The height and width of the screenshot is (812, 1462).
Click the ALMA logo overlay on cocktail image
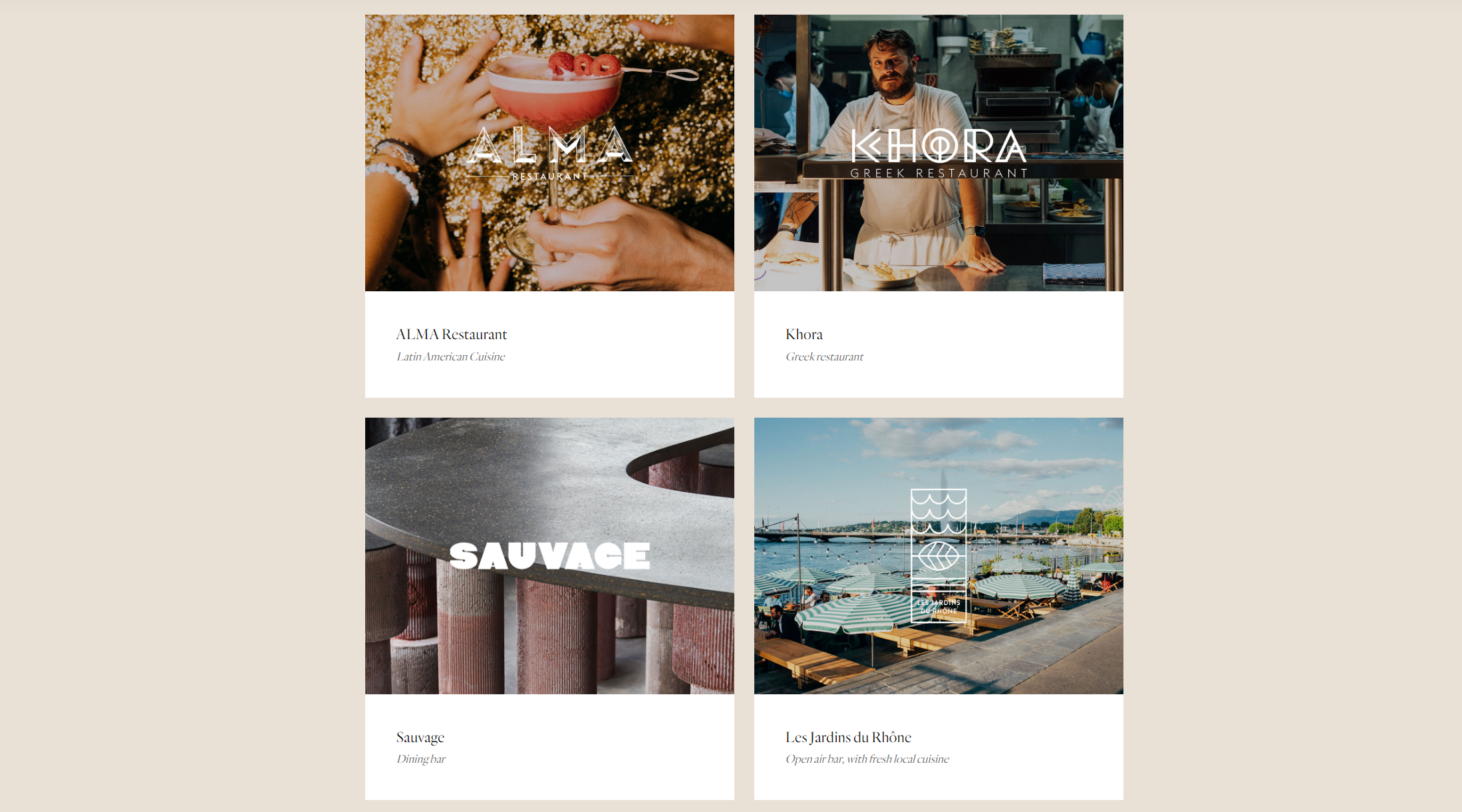point(549,154)
